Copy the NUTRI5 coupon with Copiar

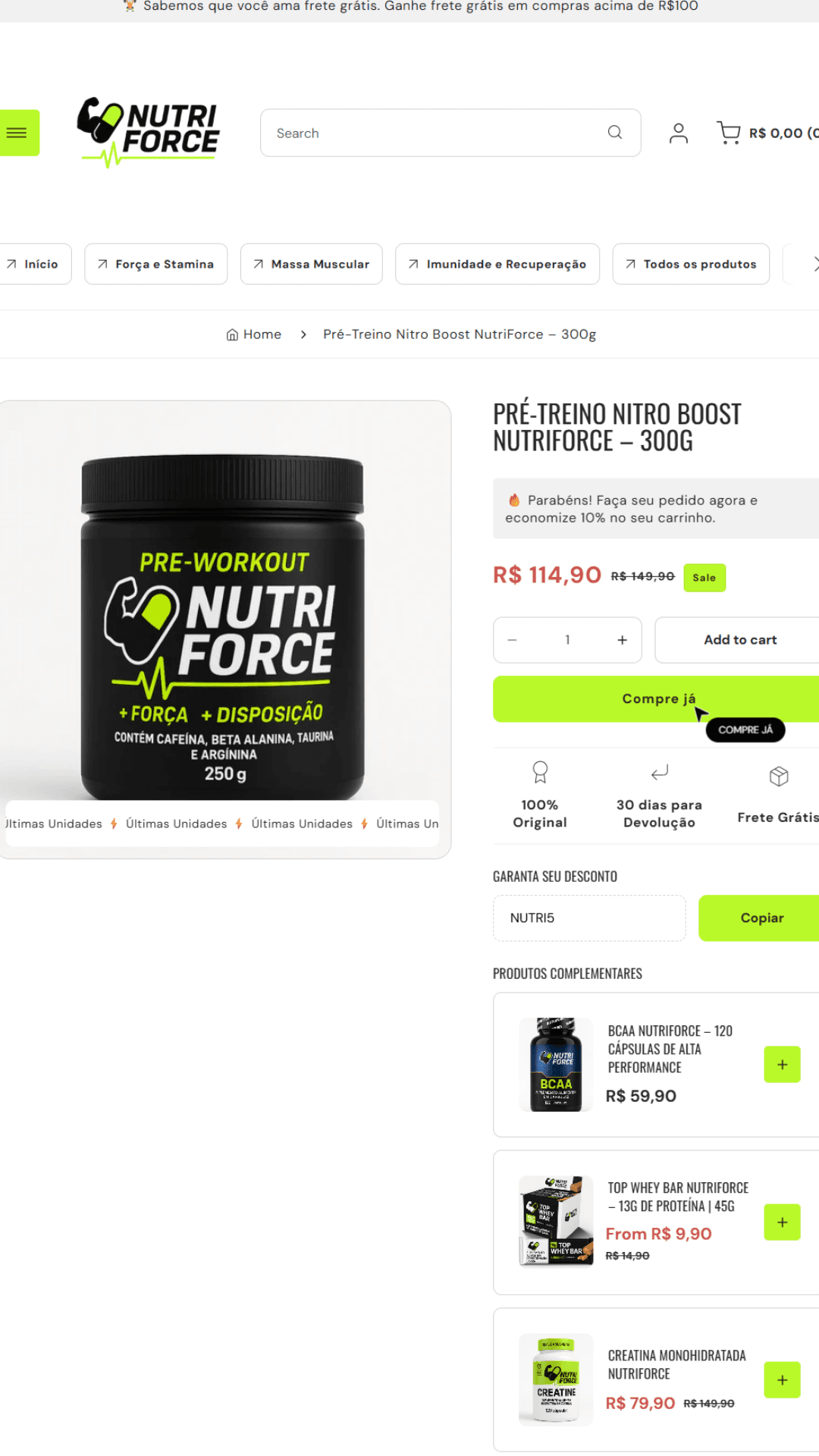tap(761, 918)
